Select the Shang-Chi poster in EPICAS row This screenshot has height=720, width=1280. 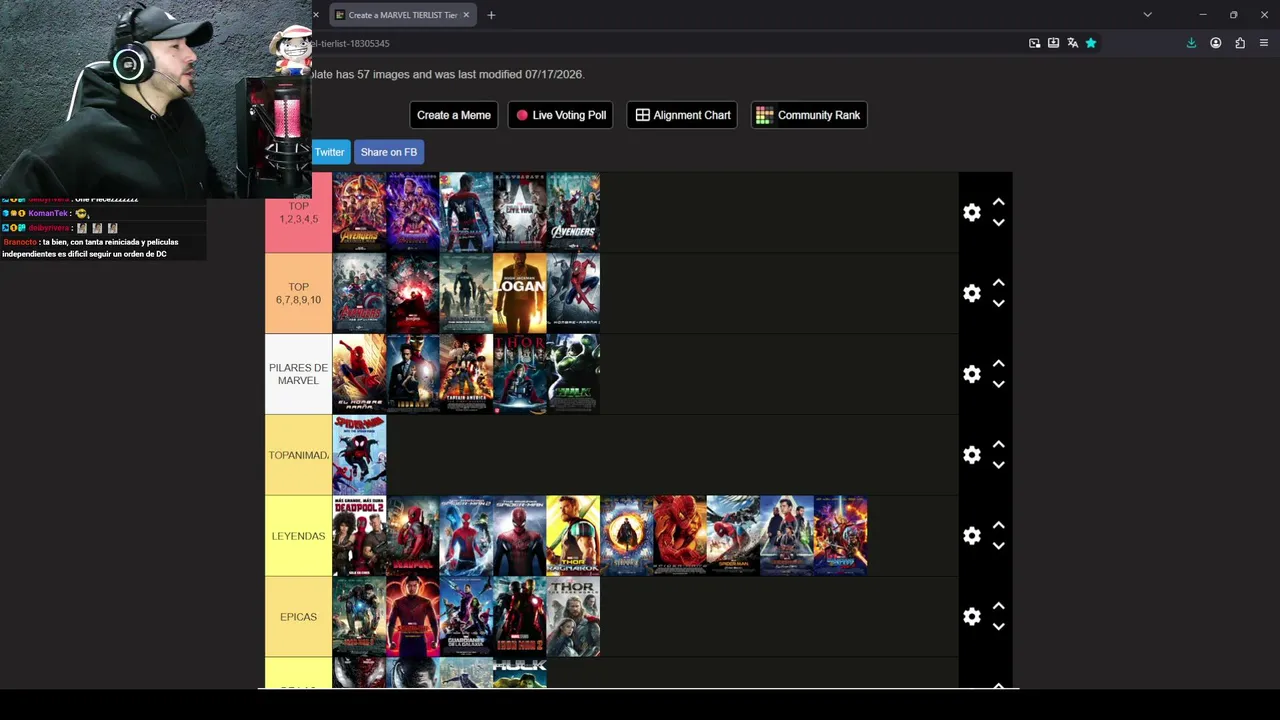click(413, 617)
